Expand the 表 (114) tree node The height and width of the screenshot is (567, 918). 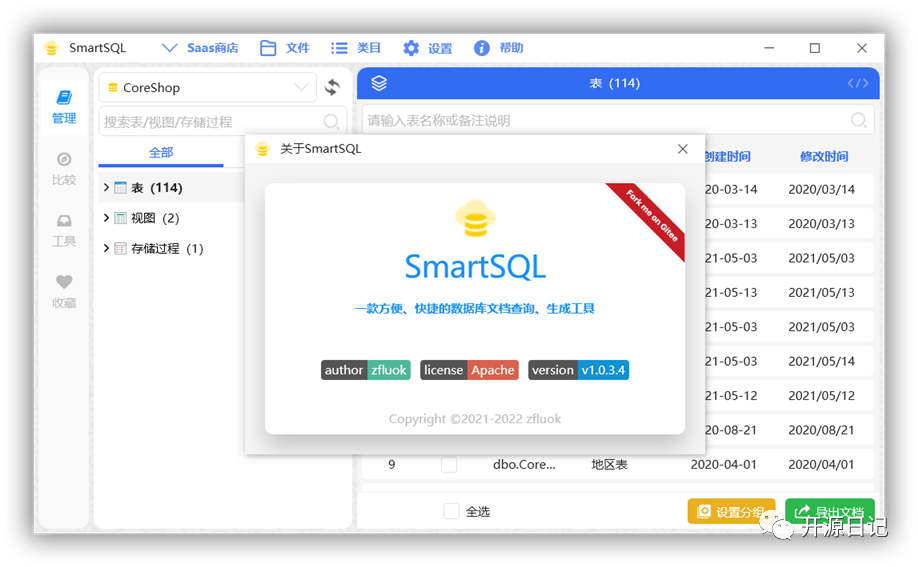[x=106, y=187]
